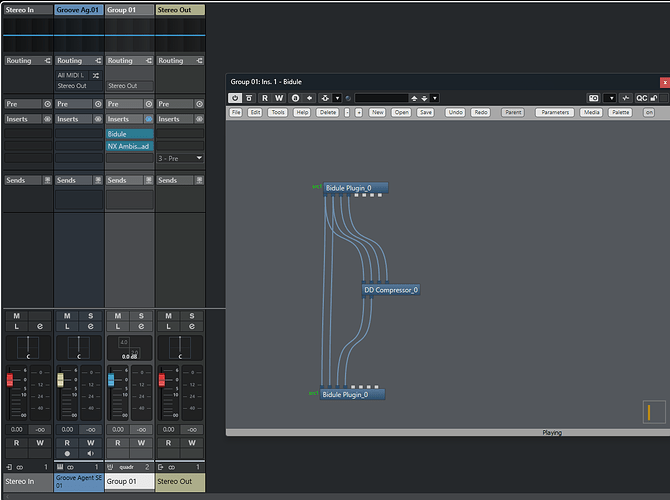Enable Write Automation in Bidule window

pos(279,98)
